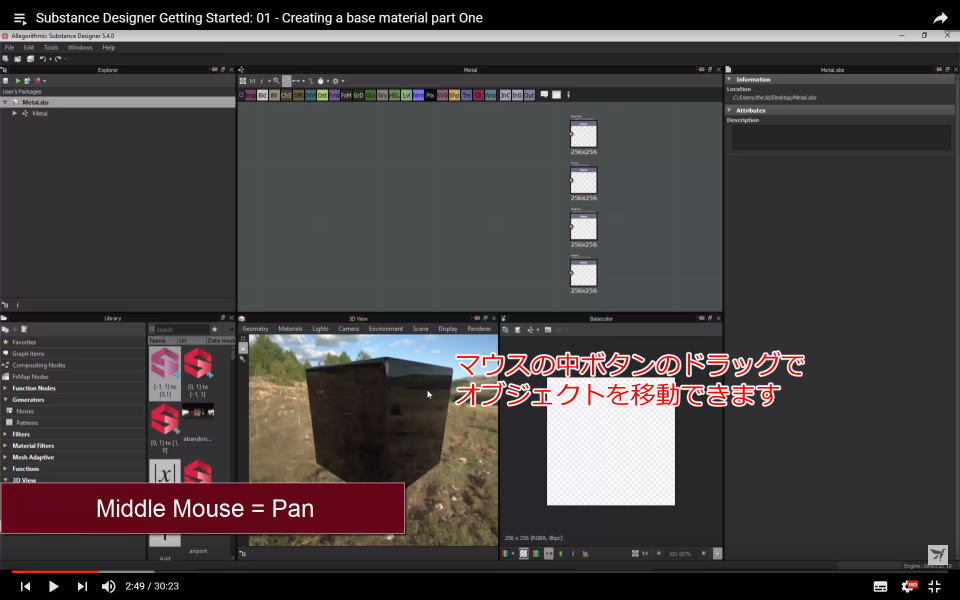Screen dimensions: 960x600
Task: Open video quality settings gear
Action: pos(909,587)
